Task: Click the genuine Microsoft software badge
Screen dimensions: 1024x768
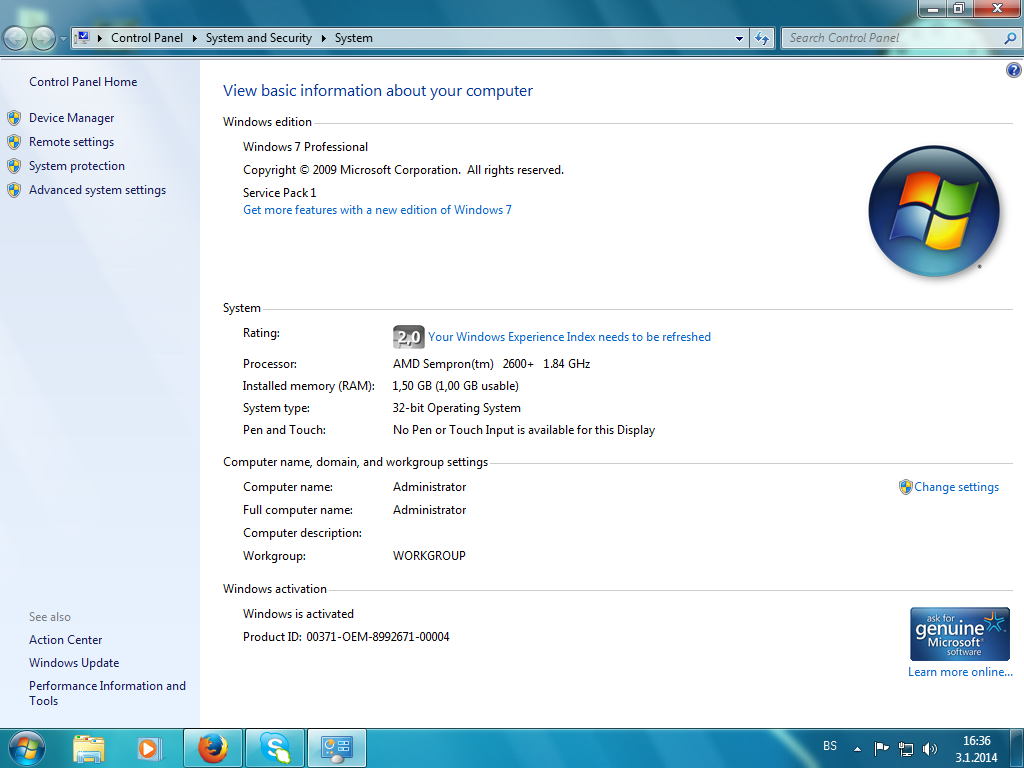Action: pyautogui.click(x=959, y=634)
